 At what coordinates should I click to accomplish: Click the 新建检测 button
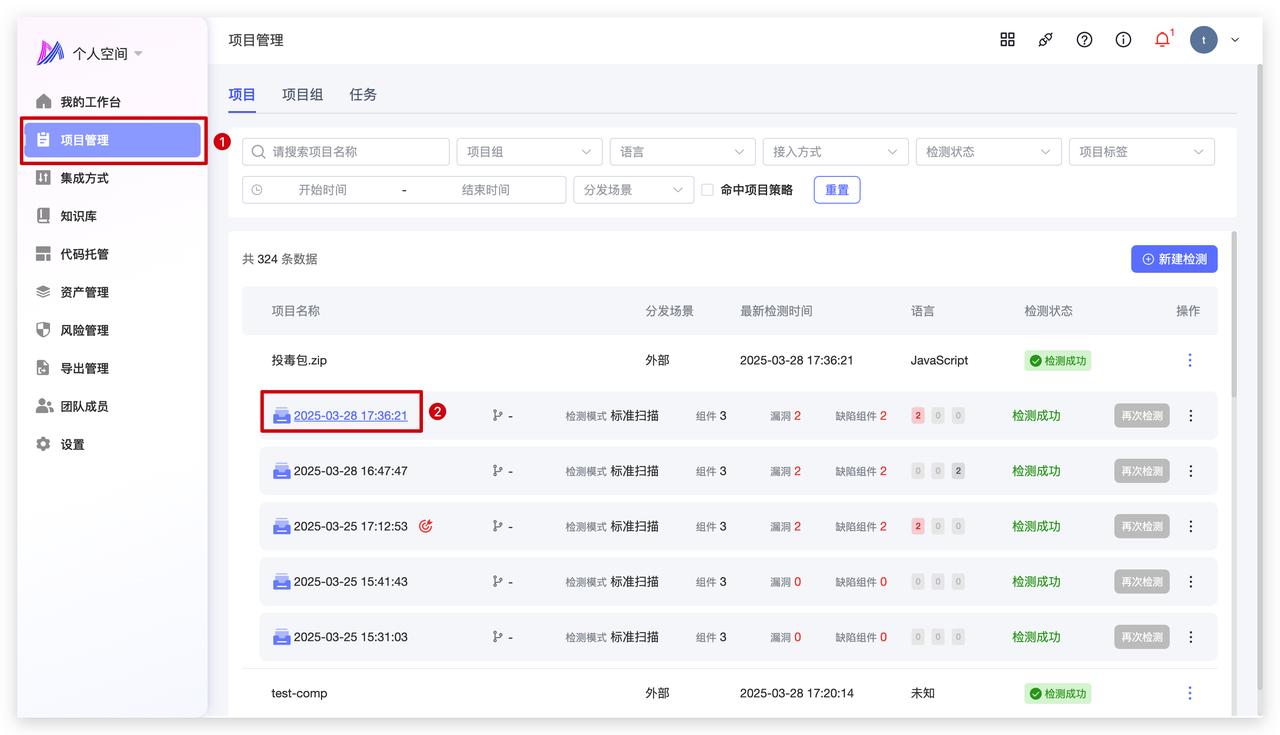1174,259
